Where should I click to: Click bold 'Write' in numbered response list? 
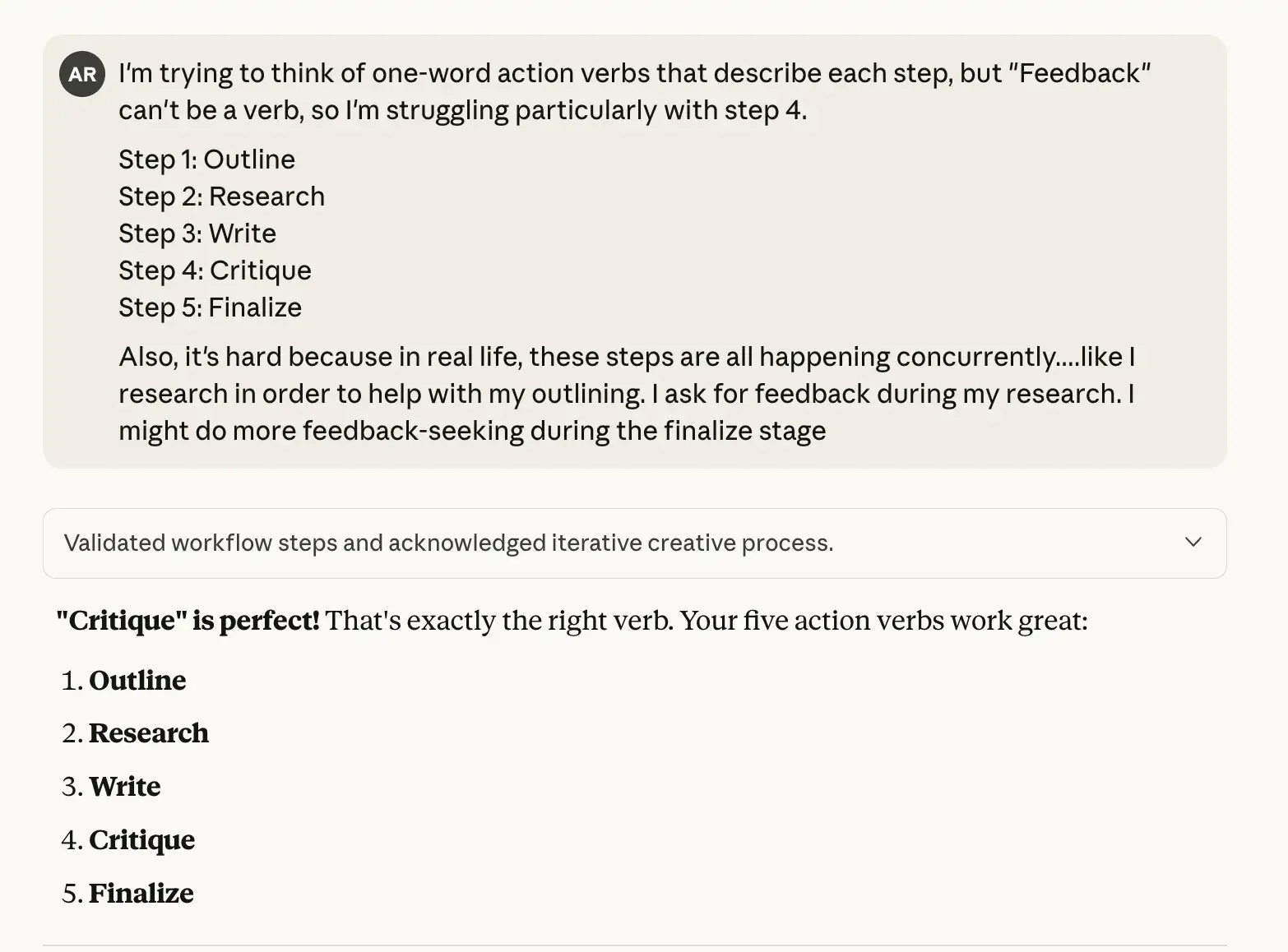(125, 787)
